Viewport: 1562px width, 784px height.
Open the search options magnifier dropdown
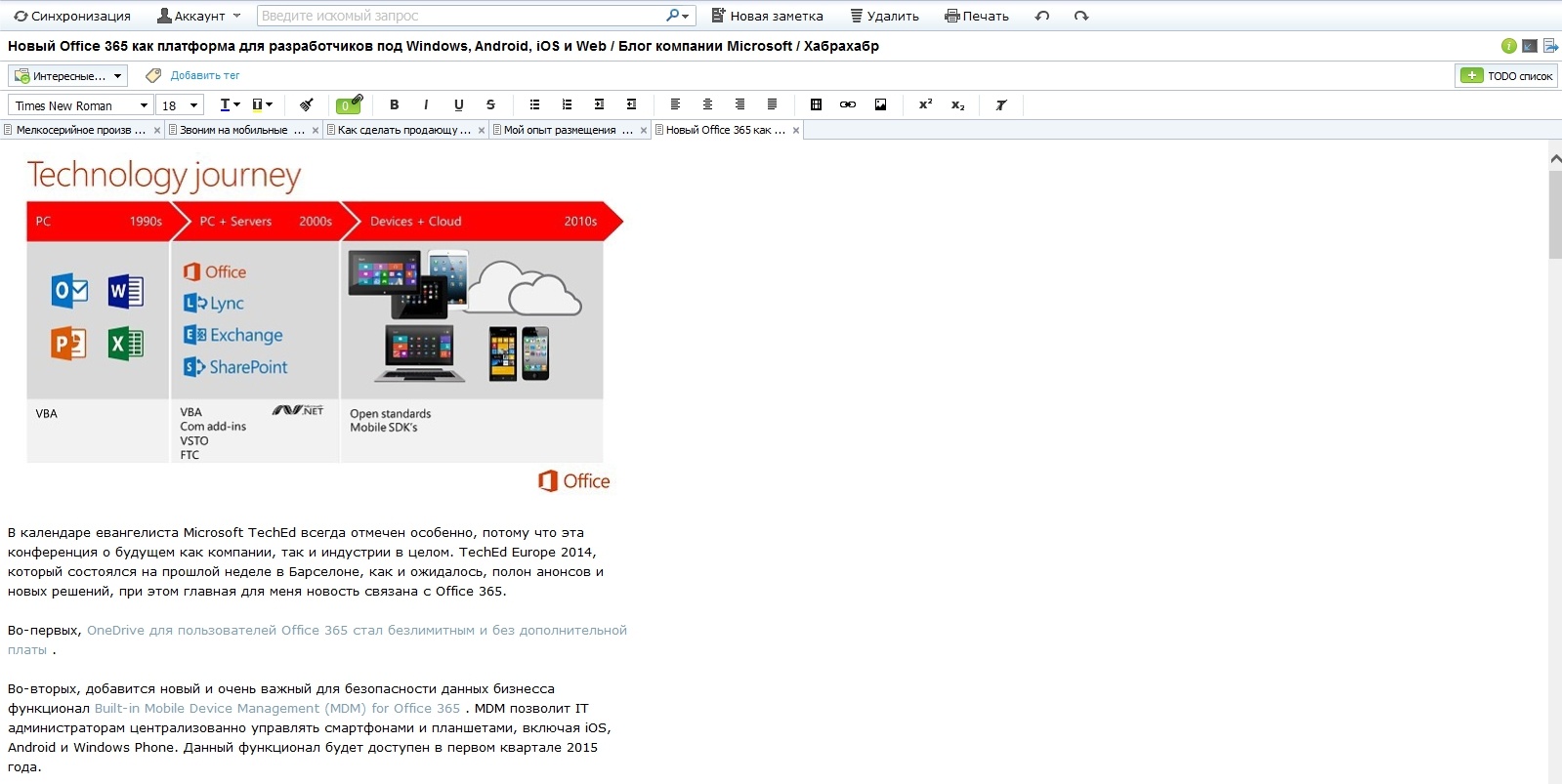pos(678,16)
